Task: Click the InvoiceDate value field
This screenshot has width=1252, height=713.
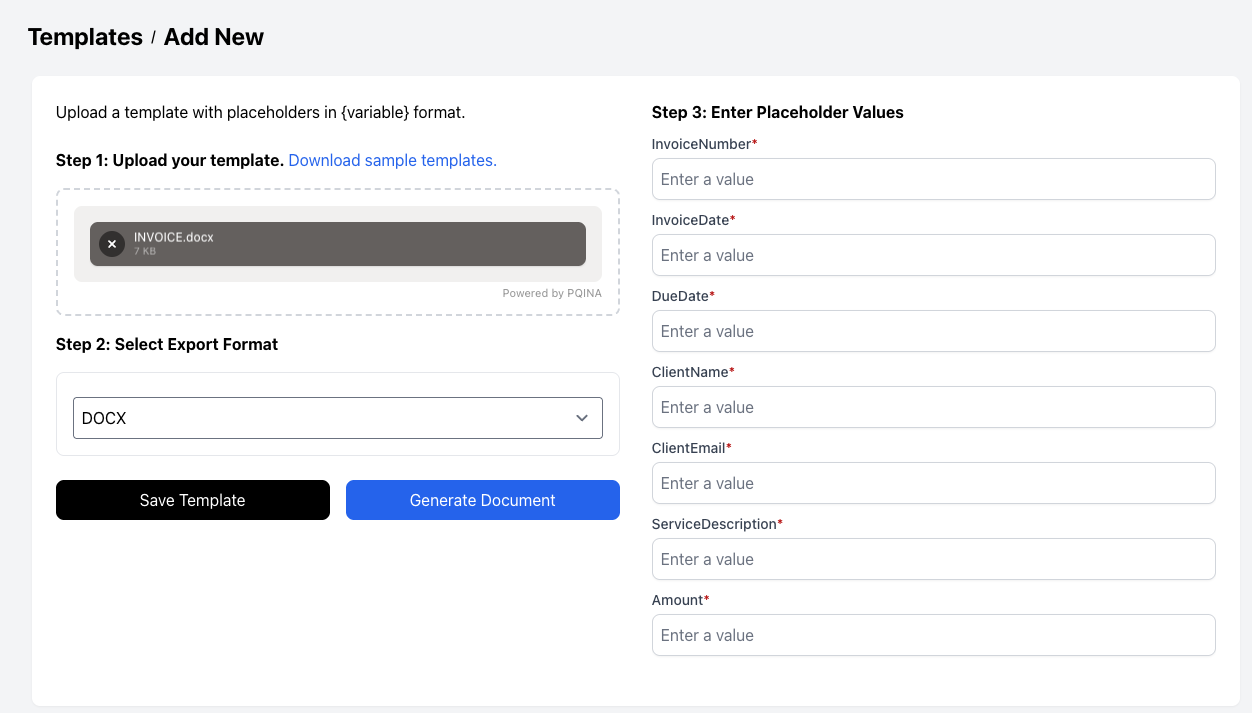Action: tap(933, 255)
